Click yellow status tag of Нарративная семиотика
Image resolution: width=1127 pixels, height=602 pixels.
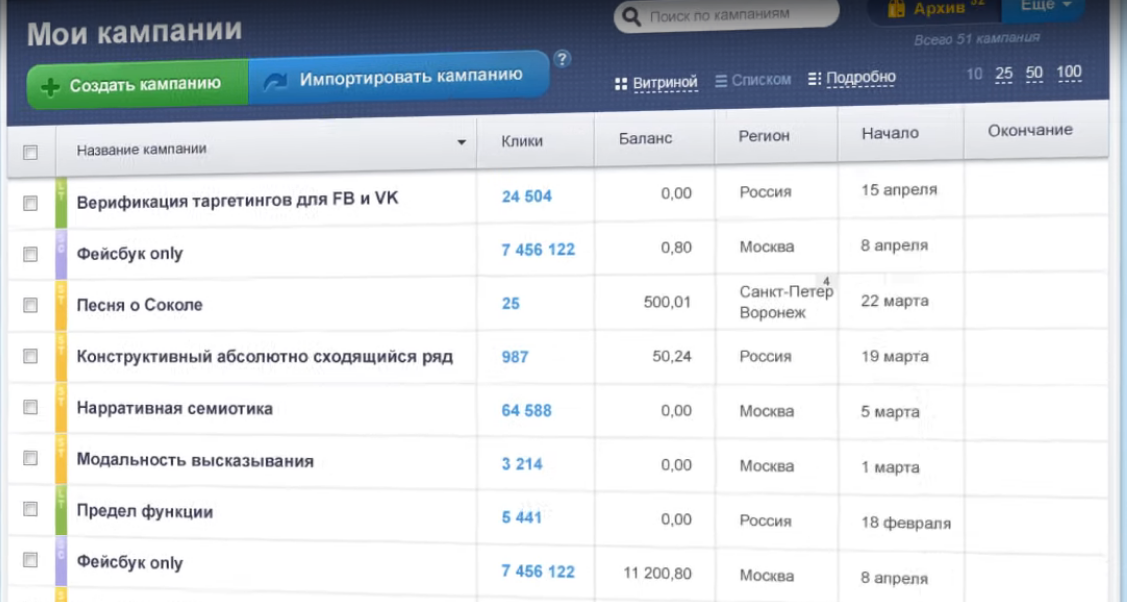(x=61, y=407)
